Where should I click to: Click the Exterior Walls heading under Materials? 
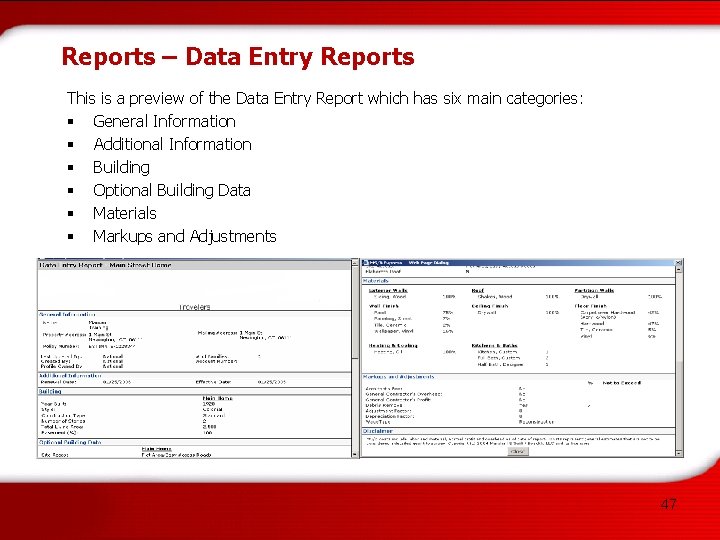(x=388, y=290)
